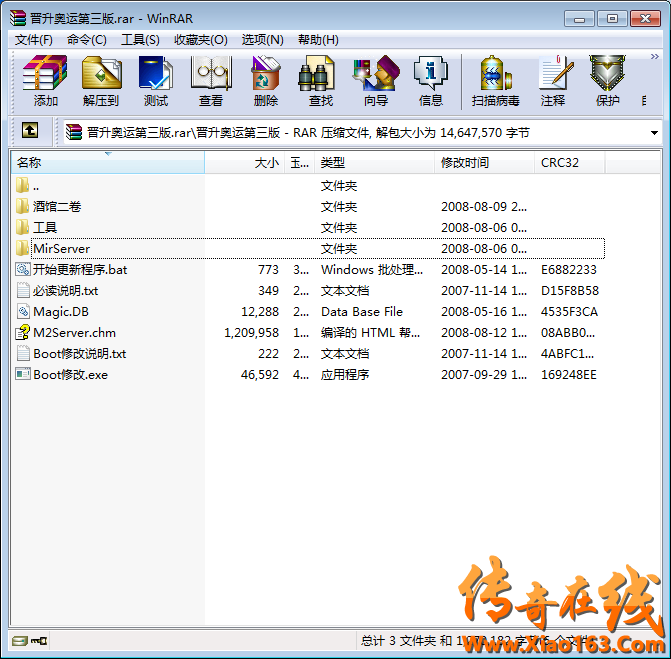This screenshot has height=659, width=671.
Task: Click the drive icon in status bar
Action: [x=20, y=641]
